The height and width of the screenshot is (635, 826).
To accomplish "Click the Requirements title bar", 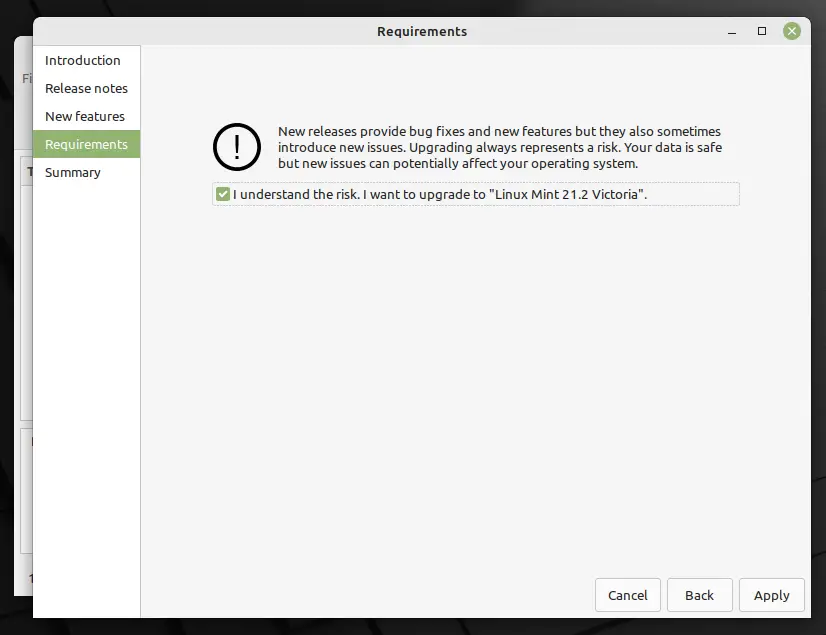I will pos(421,32).
